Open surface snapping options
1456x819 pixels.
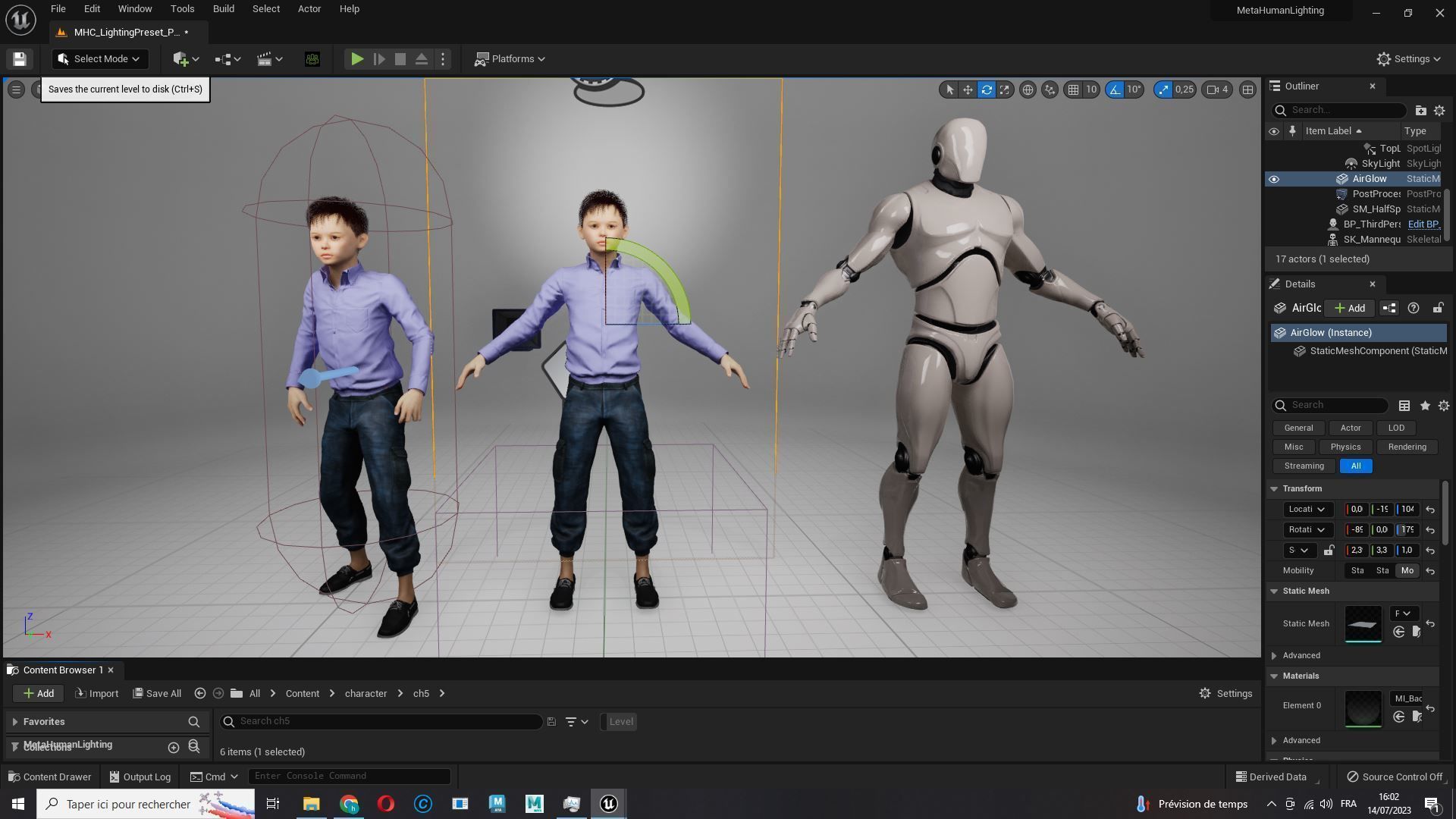1050,89
